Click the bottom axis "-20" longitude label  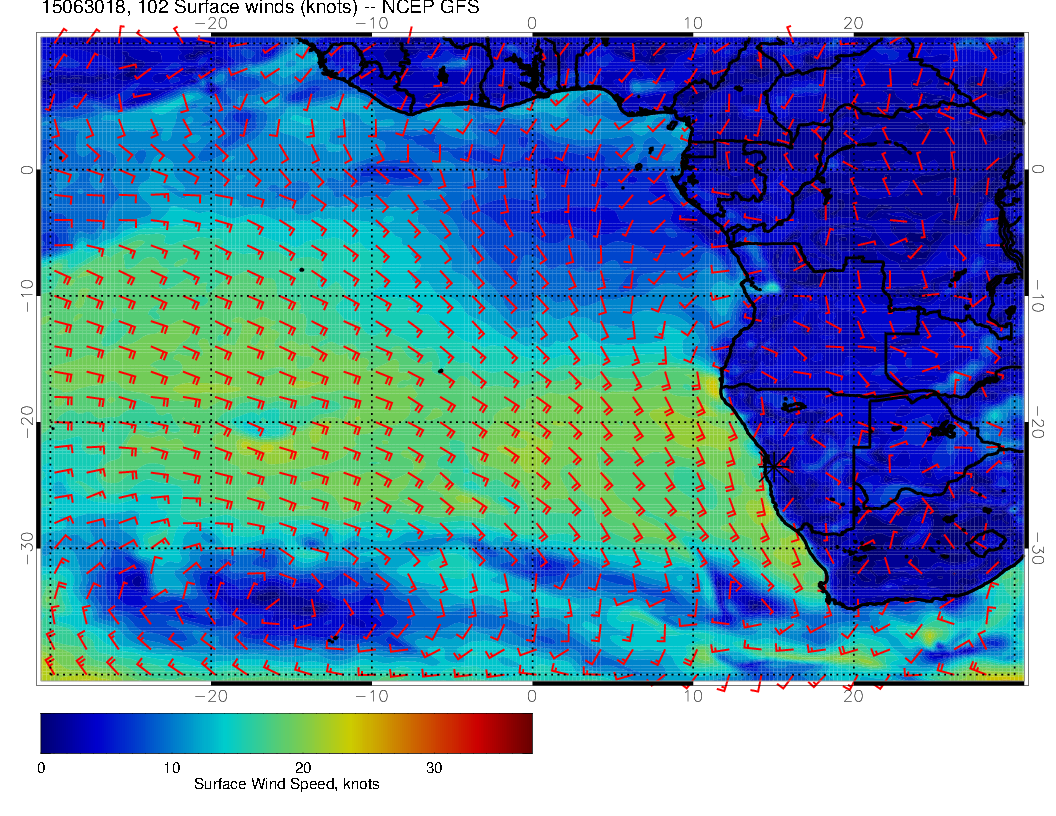coord(210,695)
